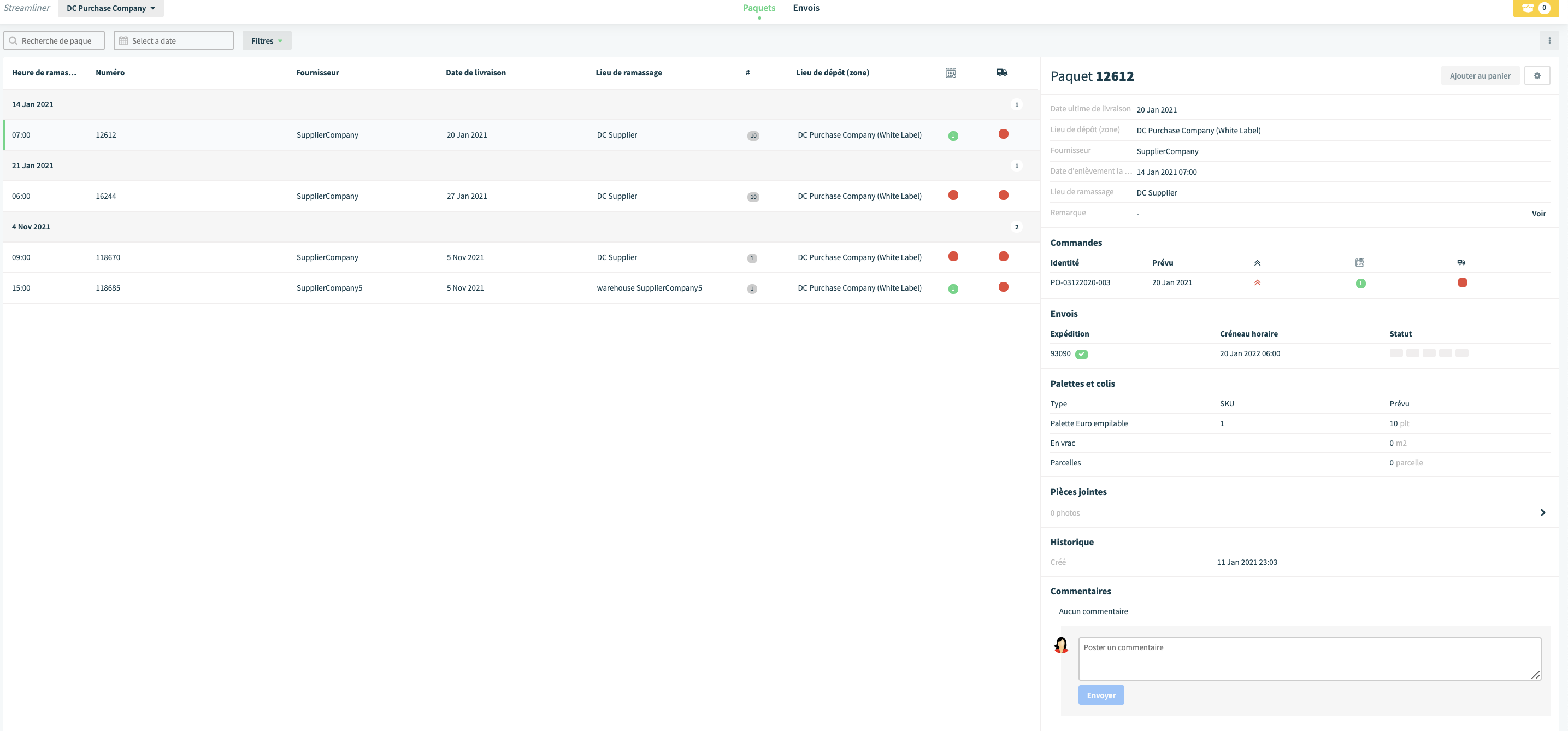Click the truck header icon in Commandes section
Viewport: 1568px width, 731px height.
(1461, 262)
